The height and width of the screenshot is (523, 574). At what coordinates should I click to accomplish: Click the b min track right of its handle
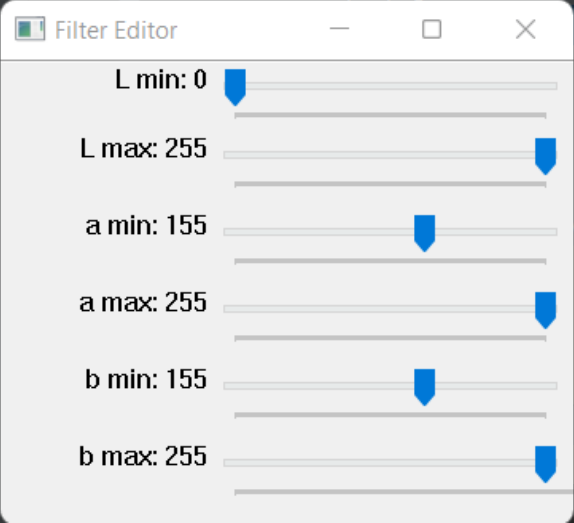(x=496, y=386)
